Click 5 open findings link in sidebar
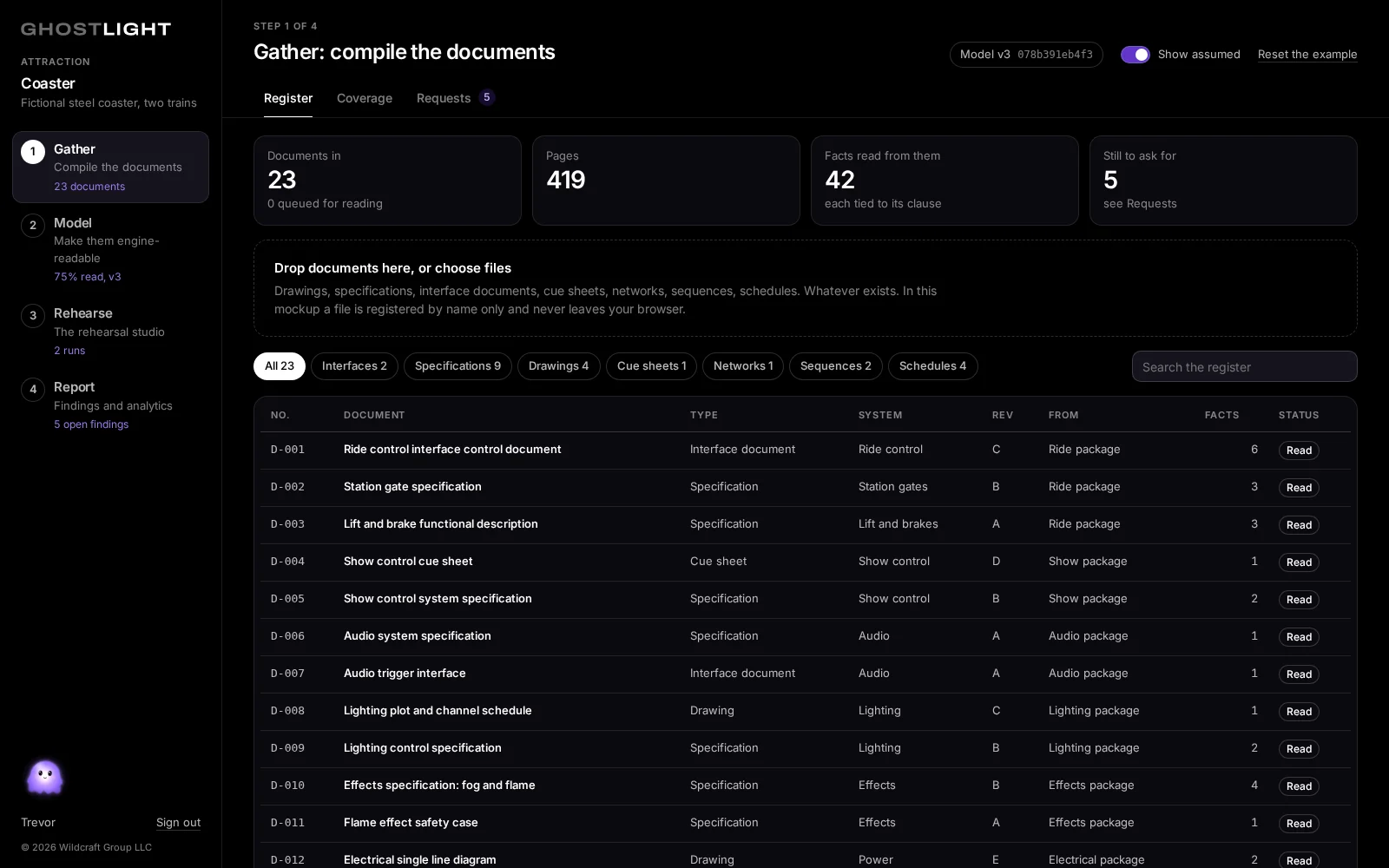 tap(91, 424)
